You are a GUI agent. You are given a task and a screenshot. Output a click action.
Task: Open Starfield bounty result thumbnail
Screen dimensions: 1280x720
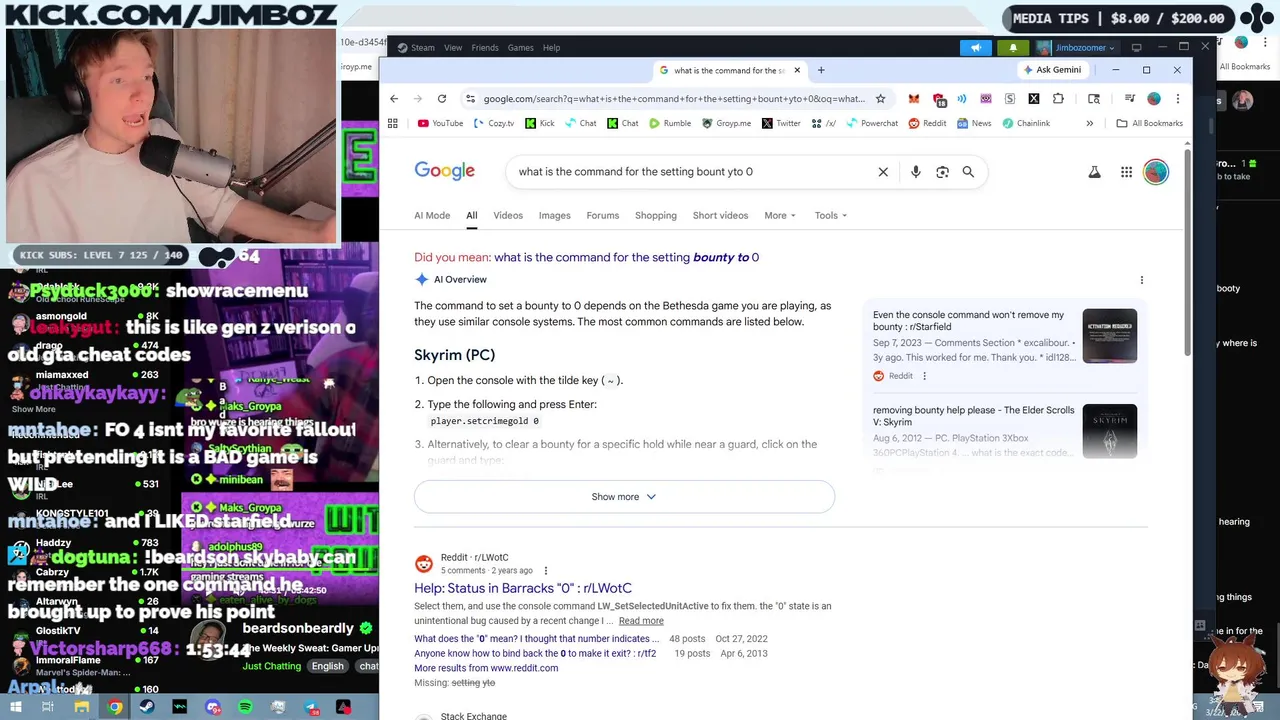pyautogui.click(x=1110, y=336)
